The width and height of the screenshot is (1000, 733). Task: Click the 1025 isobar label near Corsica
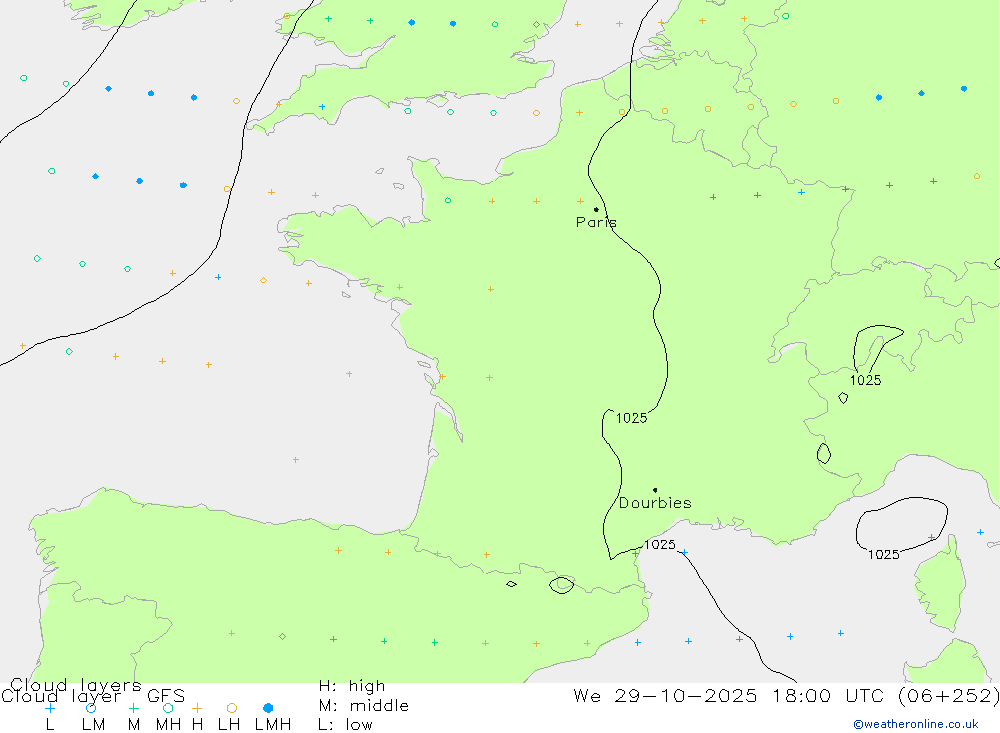coord(883,554)
